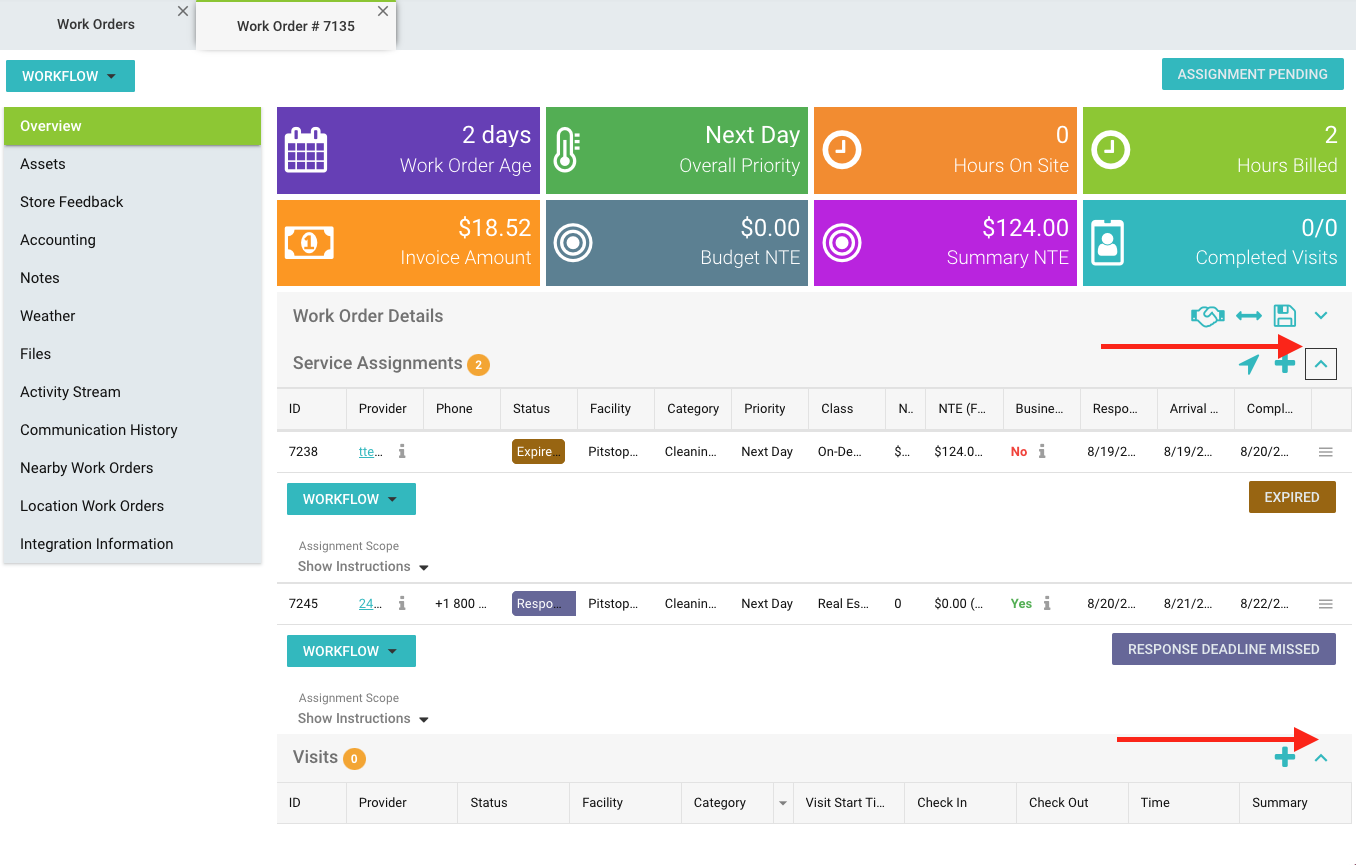Switch to the Work Orders tab

(96, 24)
